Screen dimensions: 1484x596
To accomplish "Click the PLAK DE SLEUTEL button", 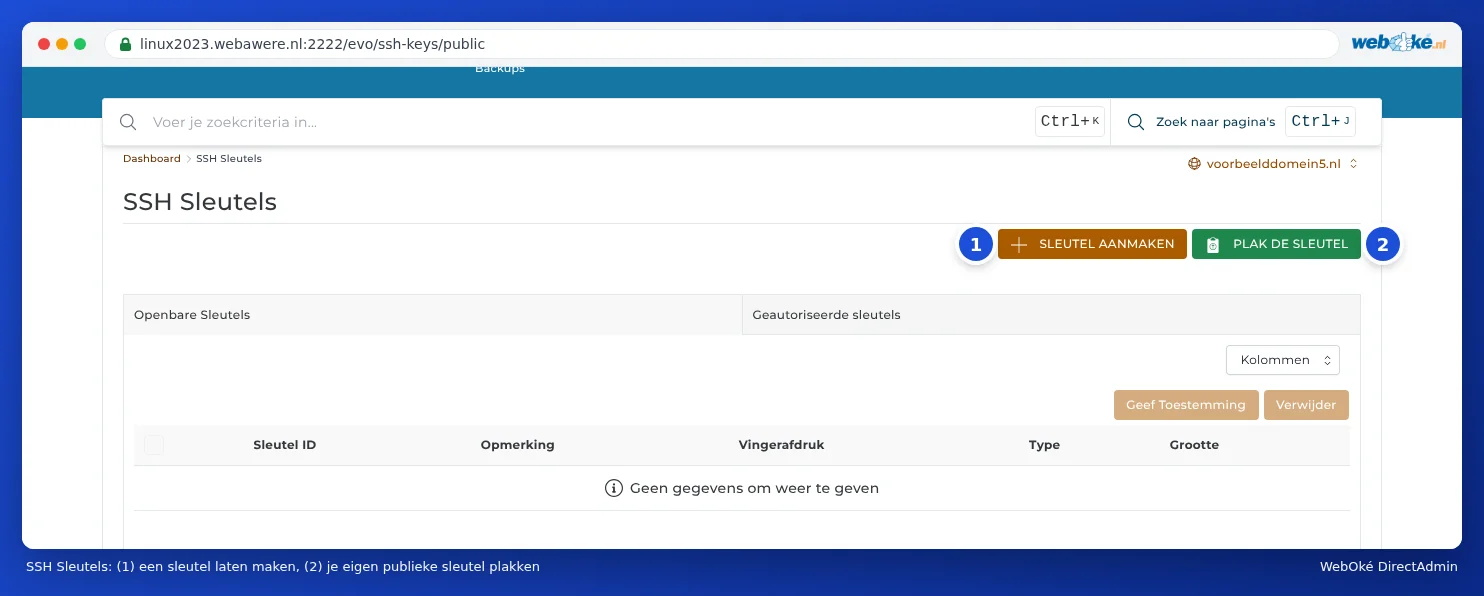I will pyautogui.click(x=1276, y=245).
